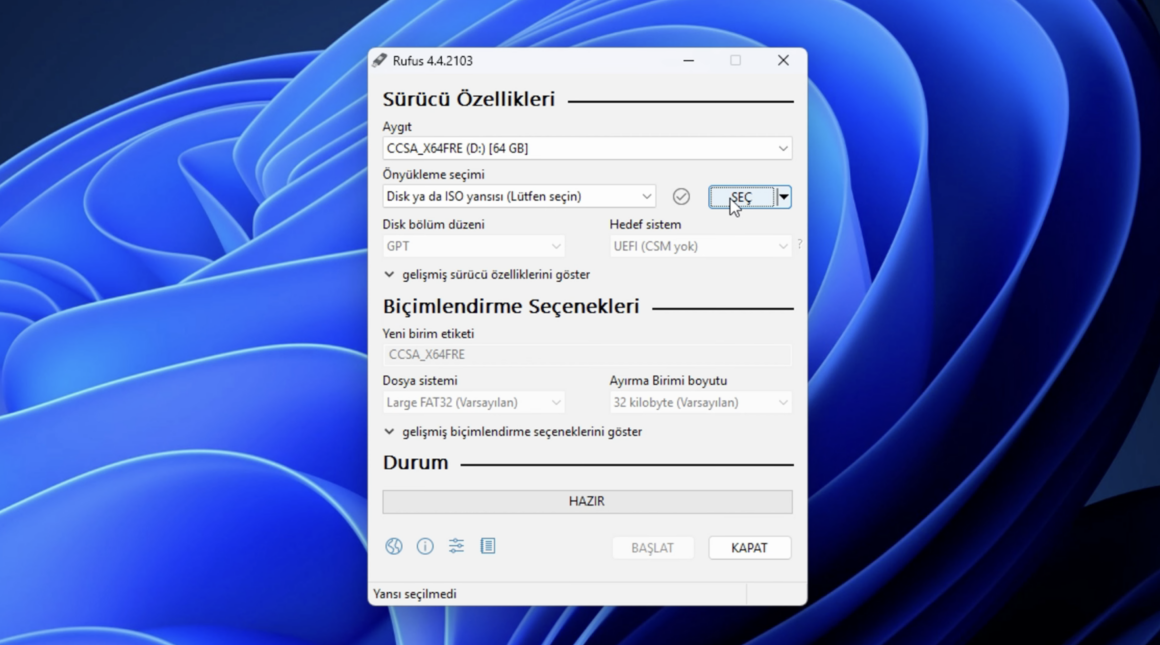Click the BAŞLAT start button
Viewport: 1160px width, 645px height.
click(652, 548)
